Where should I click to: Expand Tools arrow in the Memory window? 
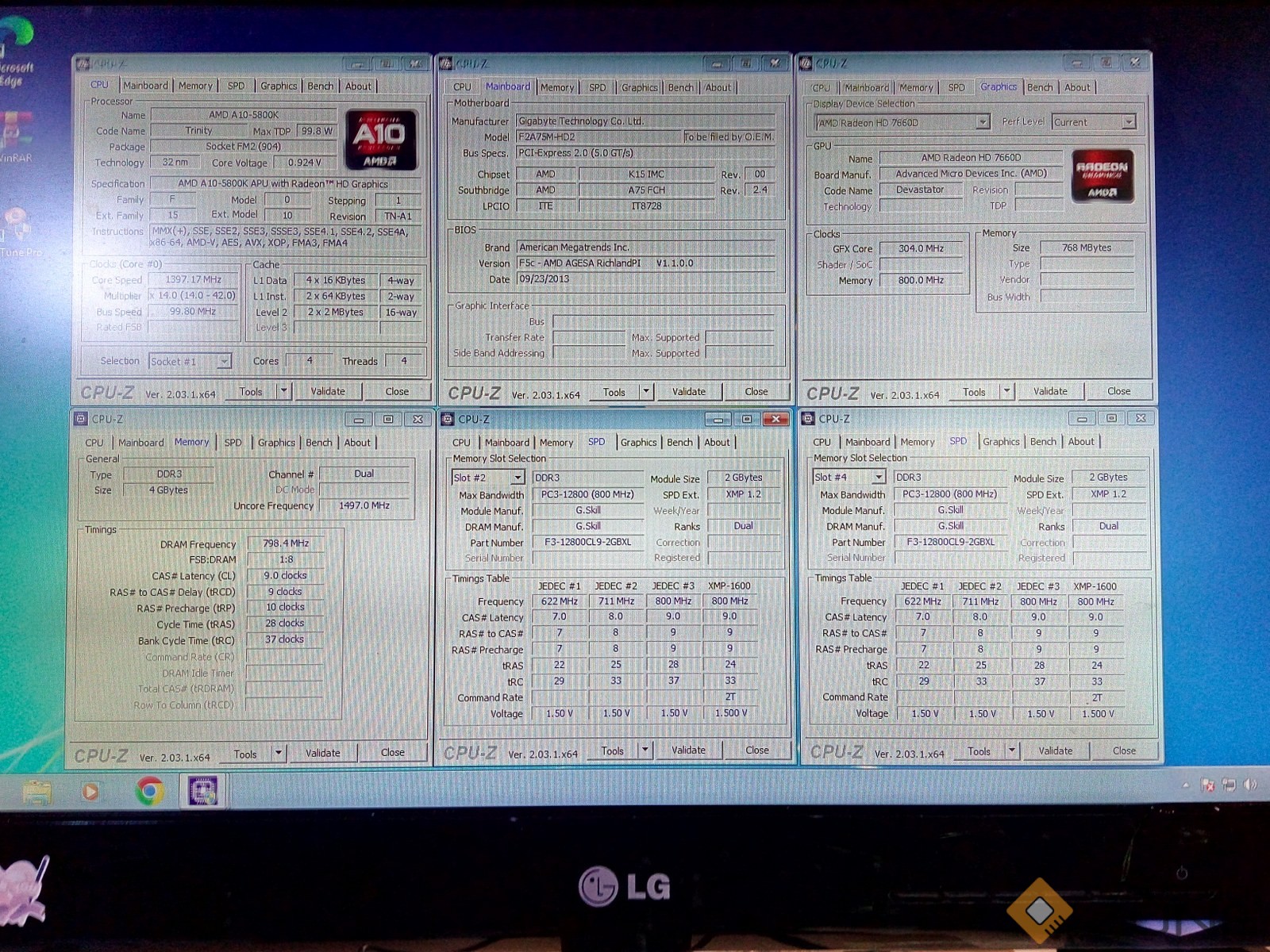tap(278, 754)
